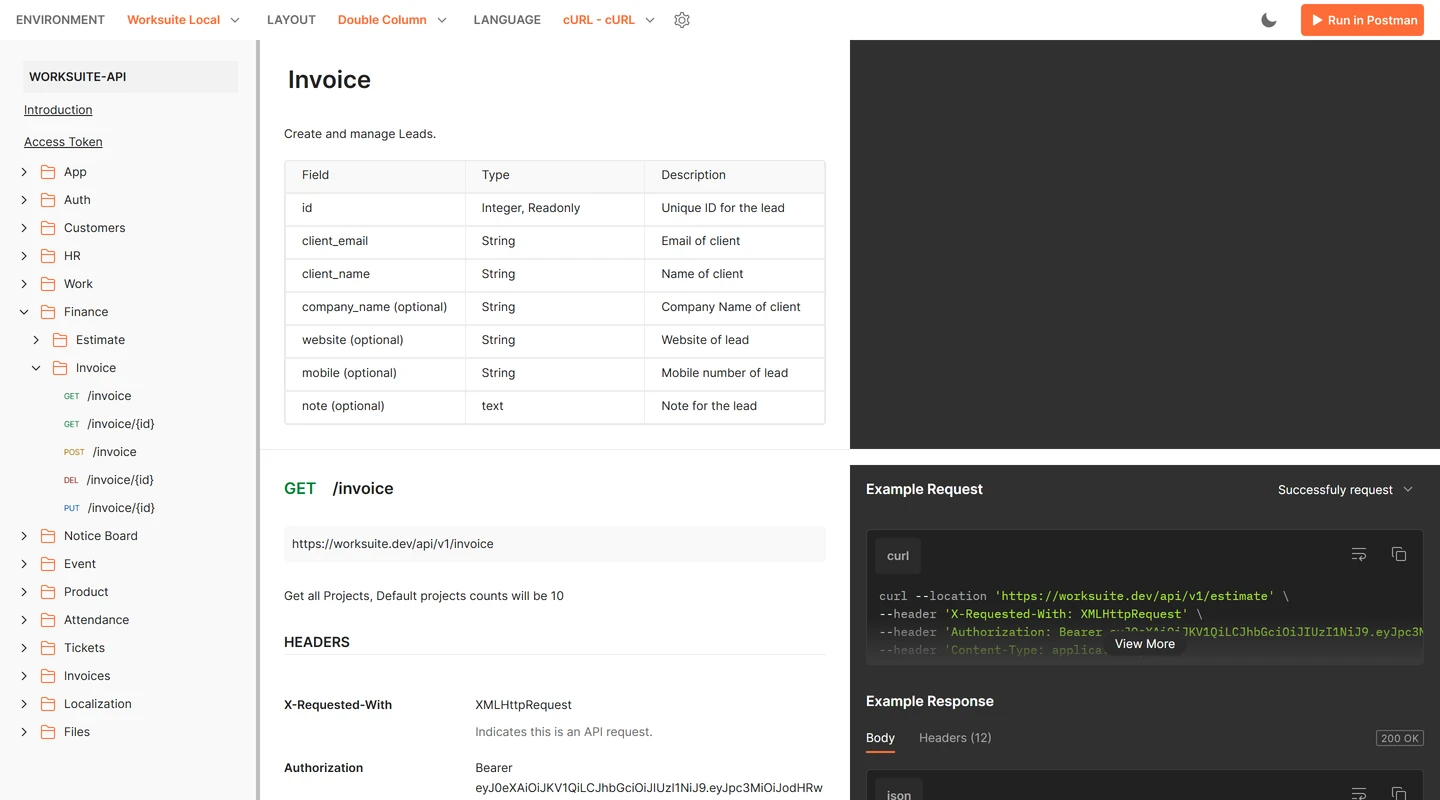Open the Access Token link
The image size is (1440, 800).
click(63, 142)
